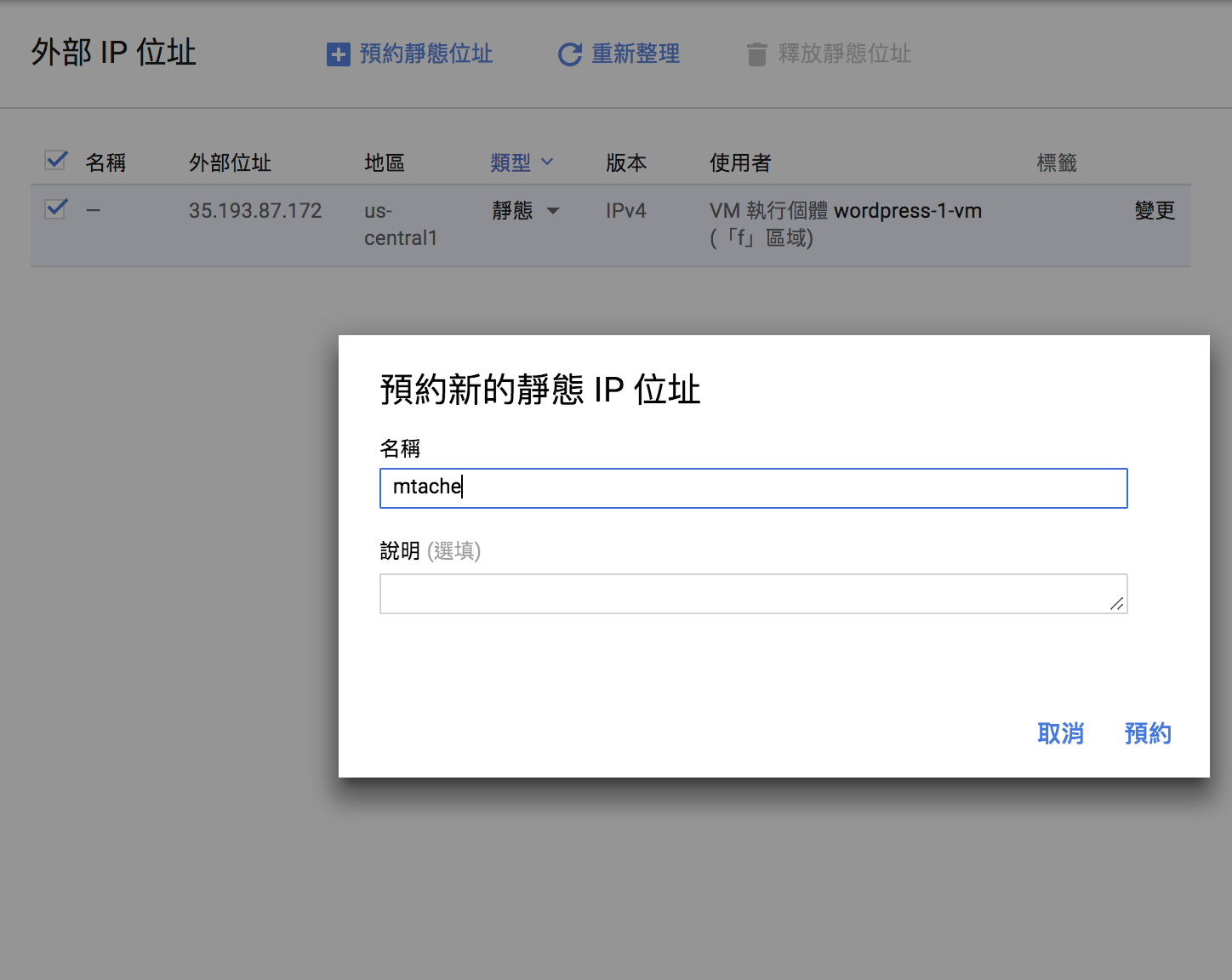Focus the 說明 description textarea

point(754,594)
